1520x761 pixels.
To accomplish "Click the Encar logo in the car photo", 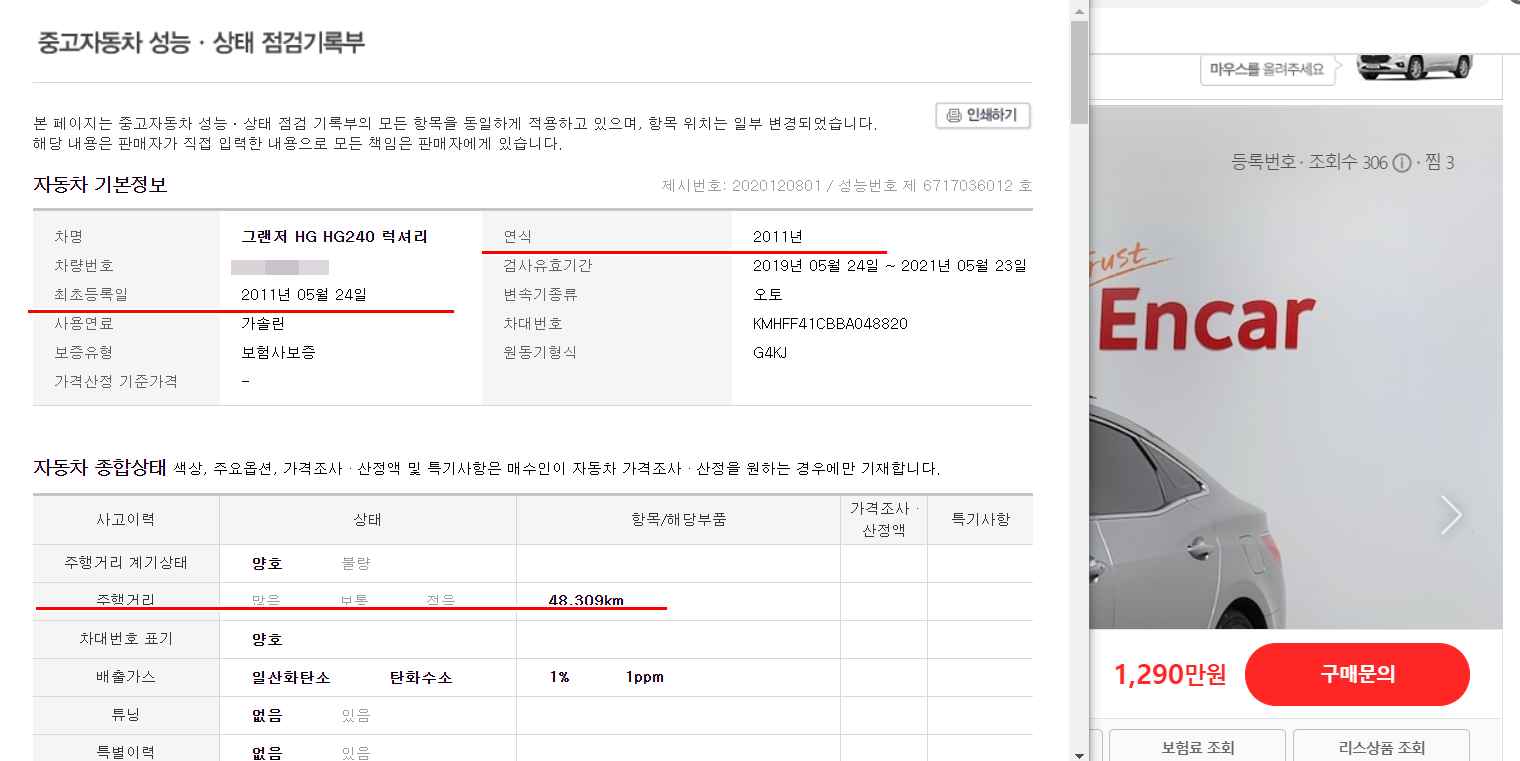I will [x=1204, y=320].
